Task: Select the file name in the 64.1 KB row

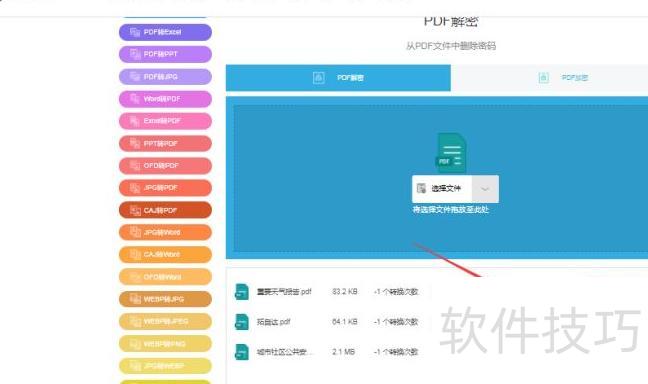Action: [274, 322]
